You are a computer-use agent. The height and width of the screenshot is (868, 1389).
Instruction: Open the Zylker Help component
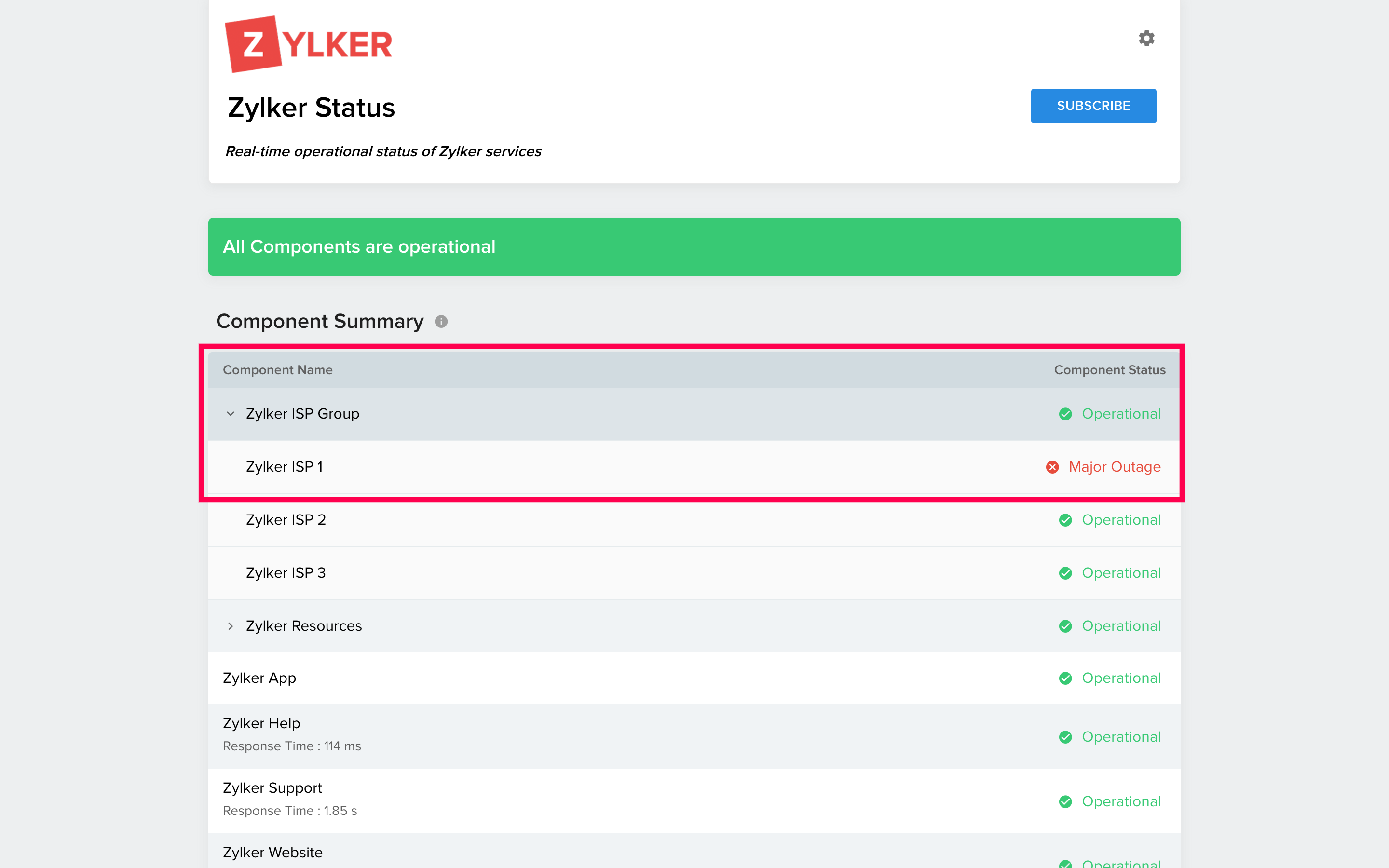pos(261,723)
